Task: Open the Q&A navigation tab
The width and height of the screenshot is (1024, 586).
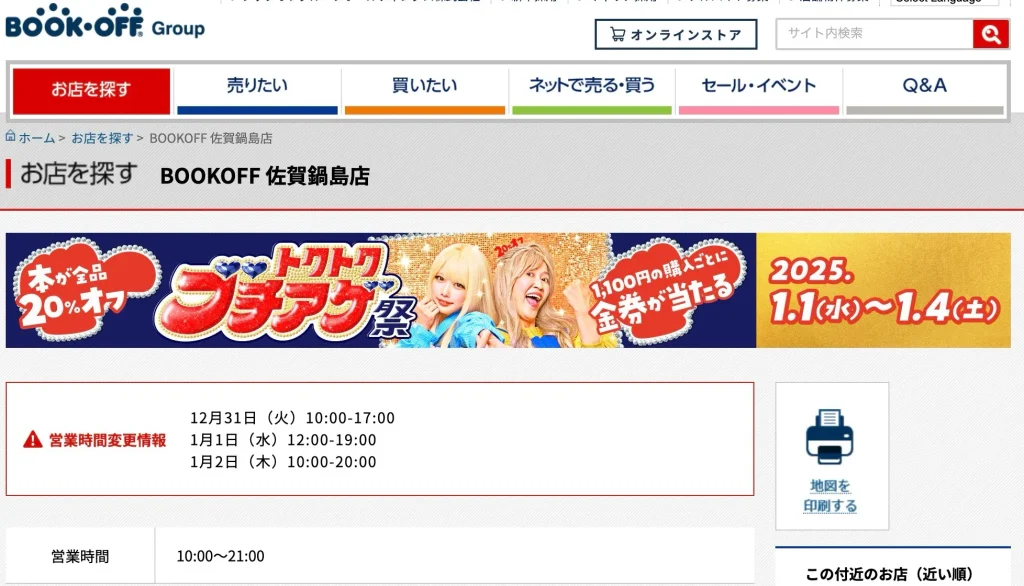Action: click(925, 91)
